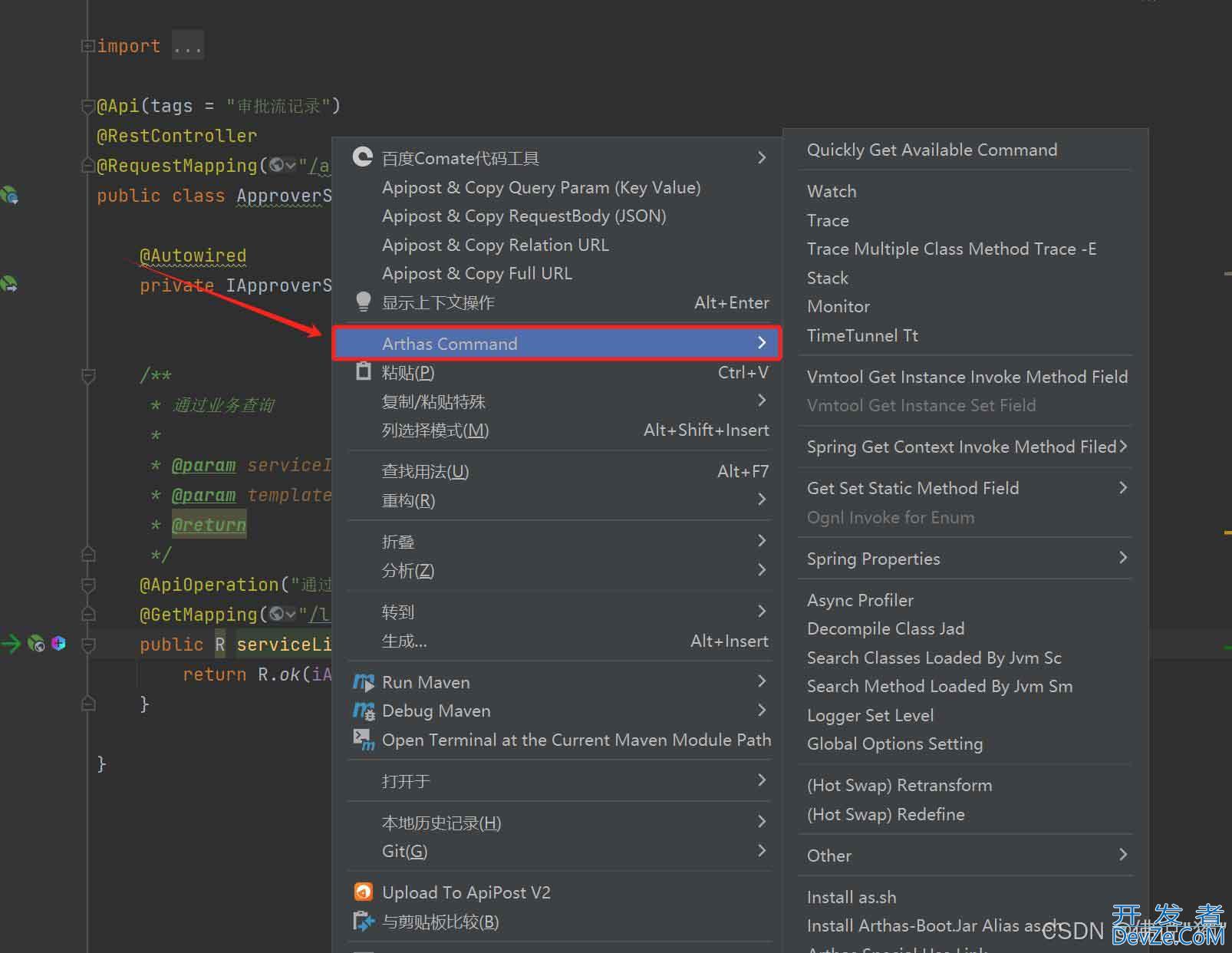Collapse the @Api annotation fold marker

(87, 106)
